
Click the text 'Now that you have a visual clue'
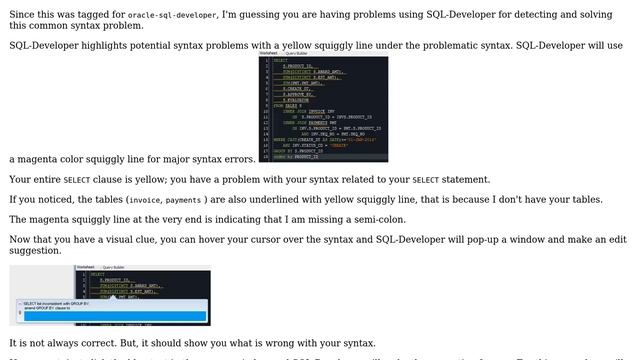(x=82, y=239)
